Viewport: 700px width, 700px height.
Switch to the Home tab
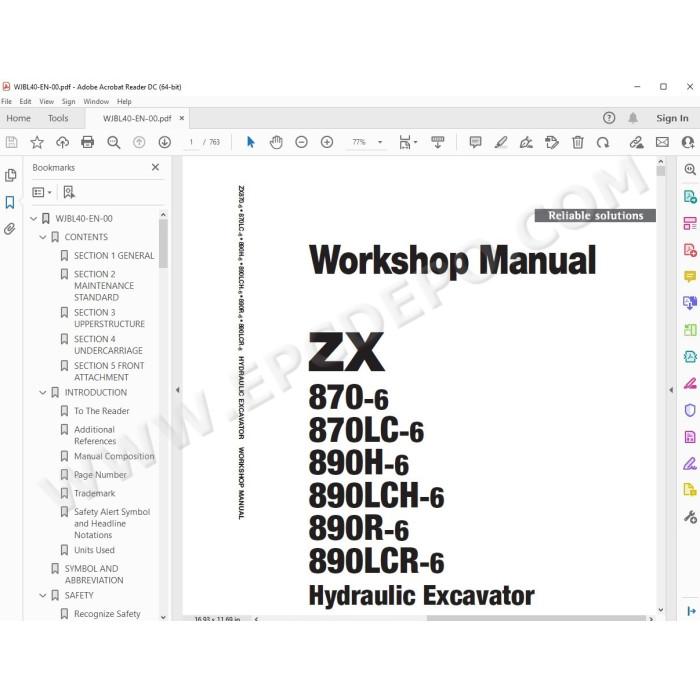click(x=18, y=118)
